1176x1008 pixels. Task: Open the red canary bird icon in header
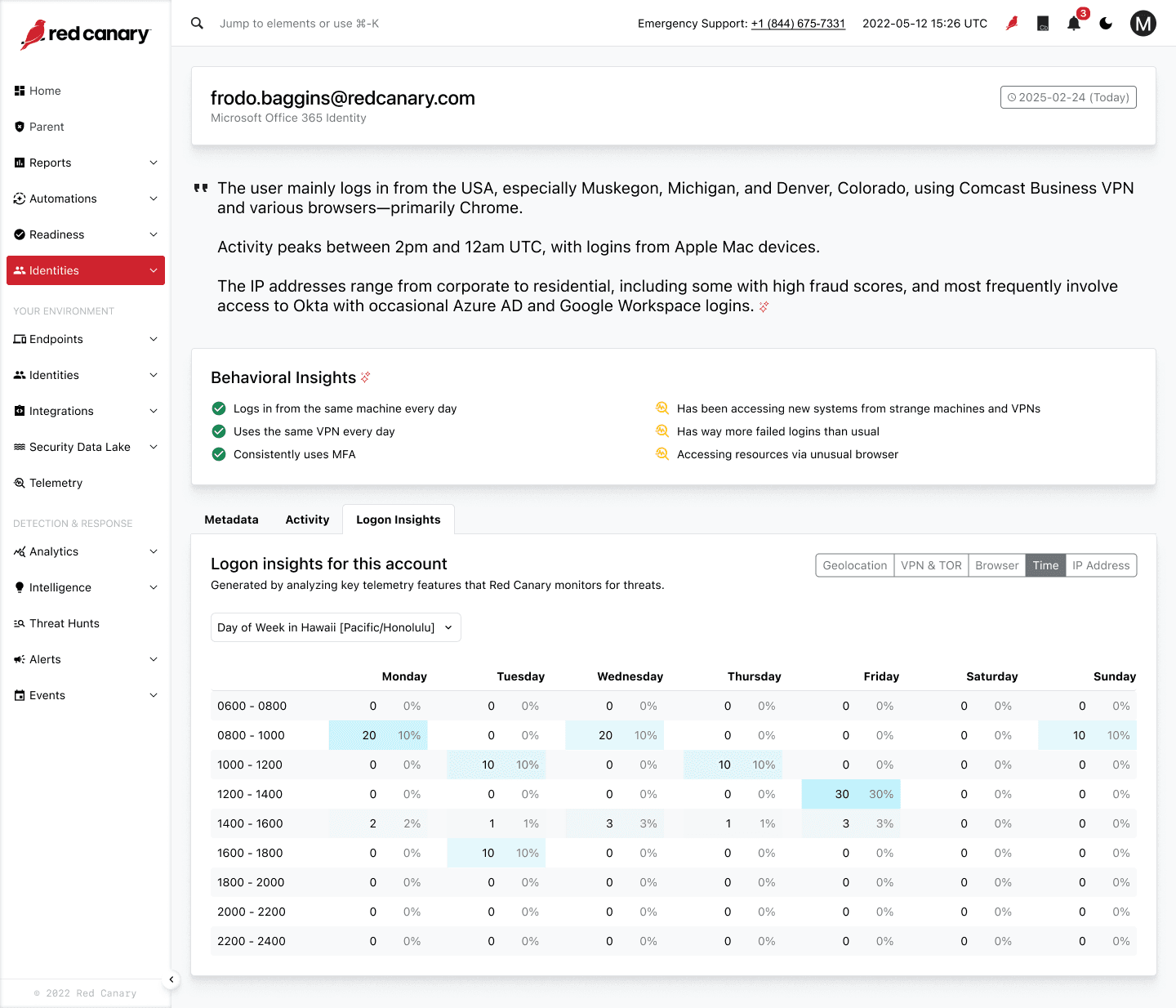pos(1012,24)
